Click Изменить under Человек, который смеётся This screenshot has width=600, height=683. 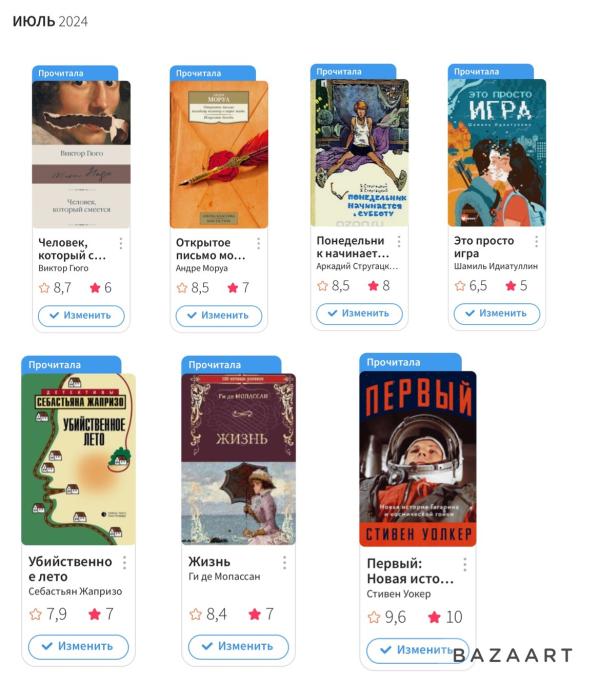pos(81,315)
